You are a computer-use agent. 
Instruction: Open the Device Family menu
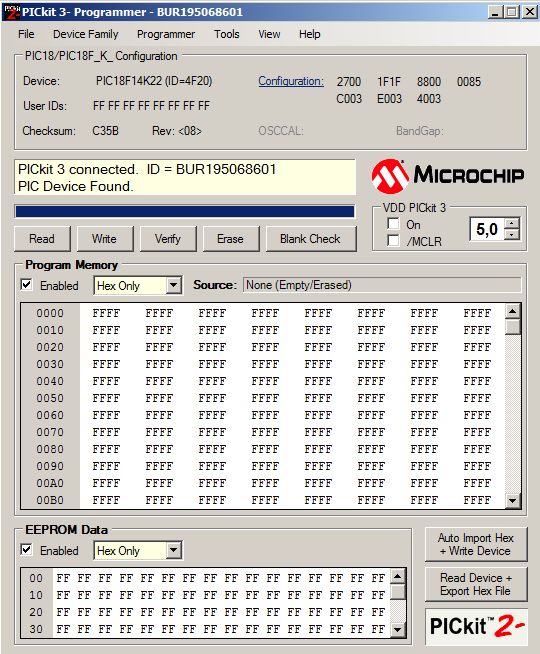[x=85, y=34]
